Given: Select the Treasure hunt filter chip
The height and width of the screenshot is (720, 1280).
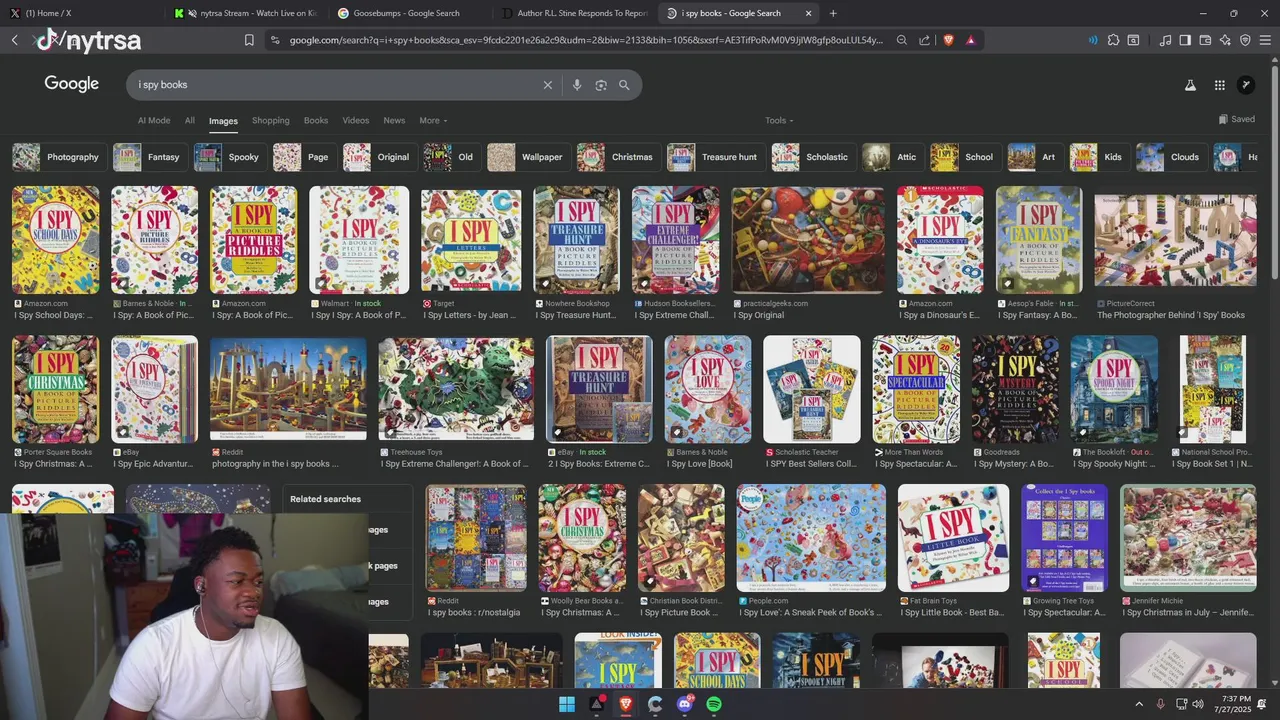Looking at the screenshot, I should click(x=714, y=157).
